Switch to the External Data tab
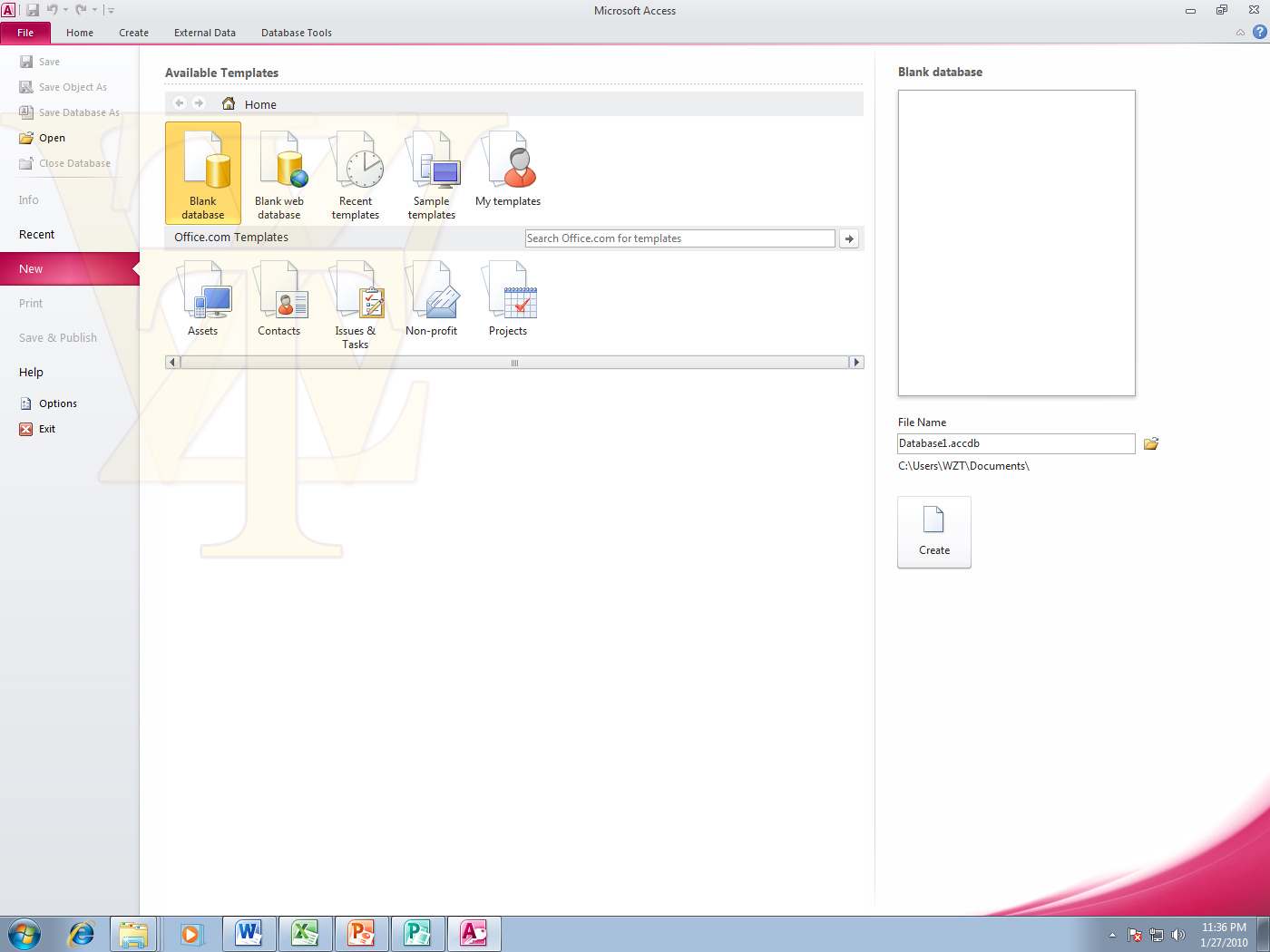This screenshot has height=952, width=1270. tap(205, 33)
